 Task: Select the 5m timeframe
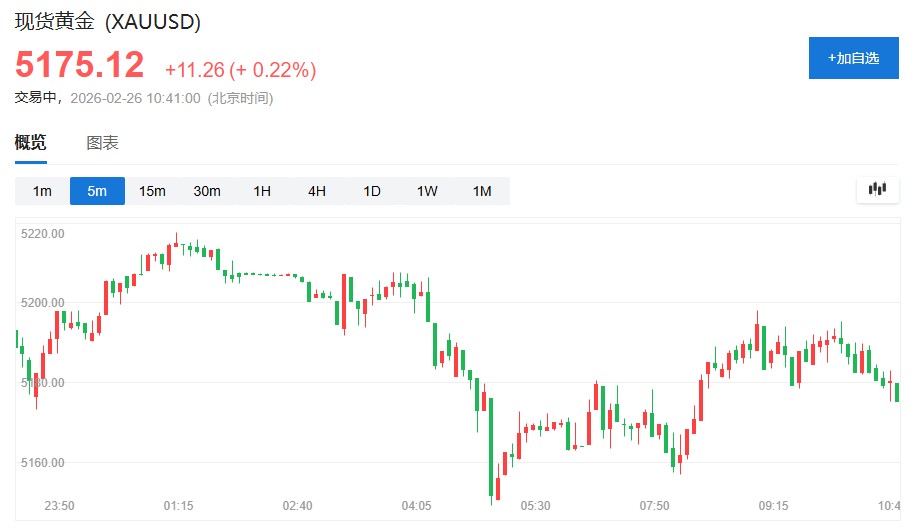(97, 191)
